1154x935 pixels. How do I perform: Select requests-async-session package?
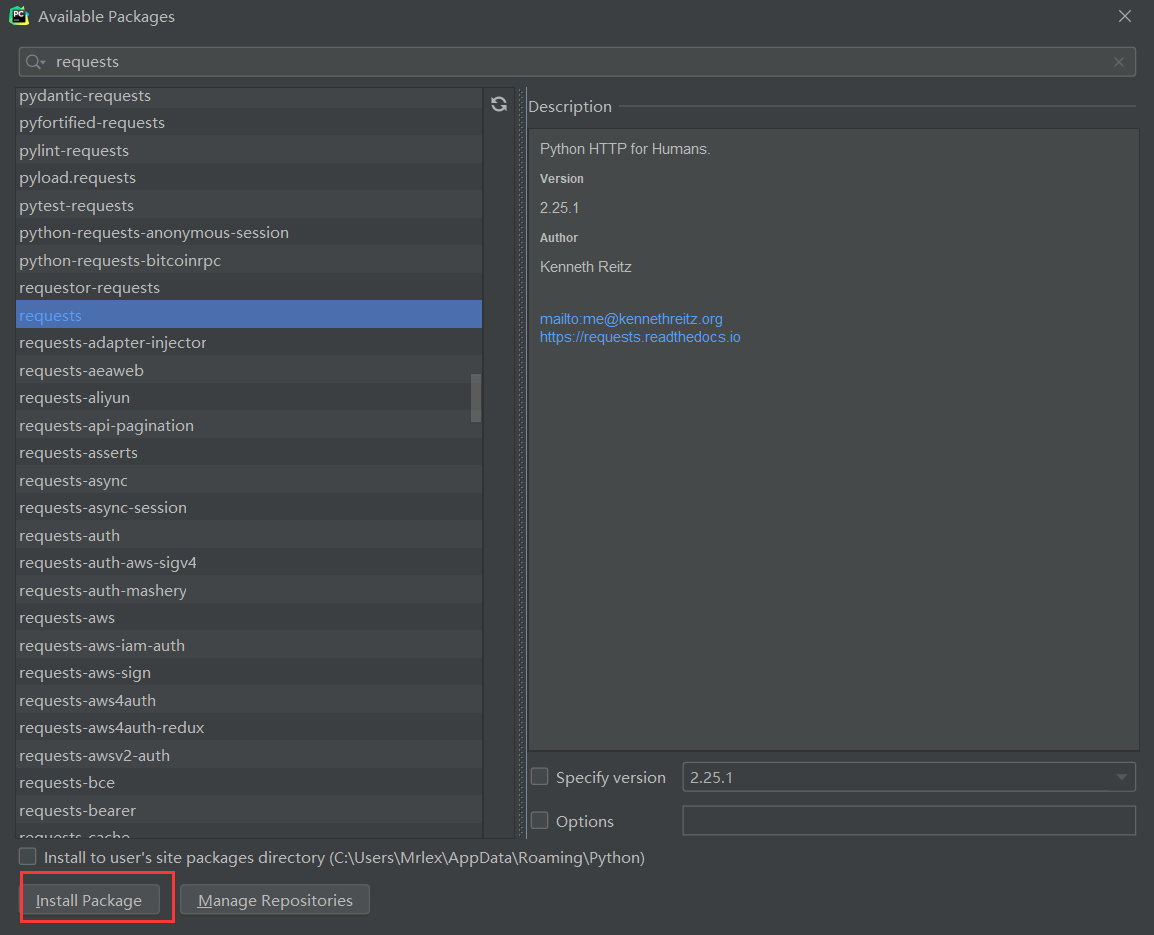point(249,508)
